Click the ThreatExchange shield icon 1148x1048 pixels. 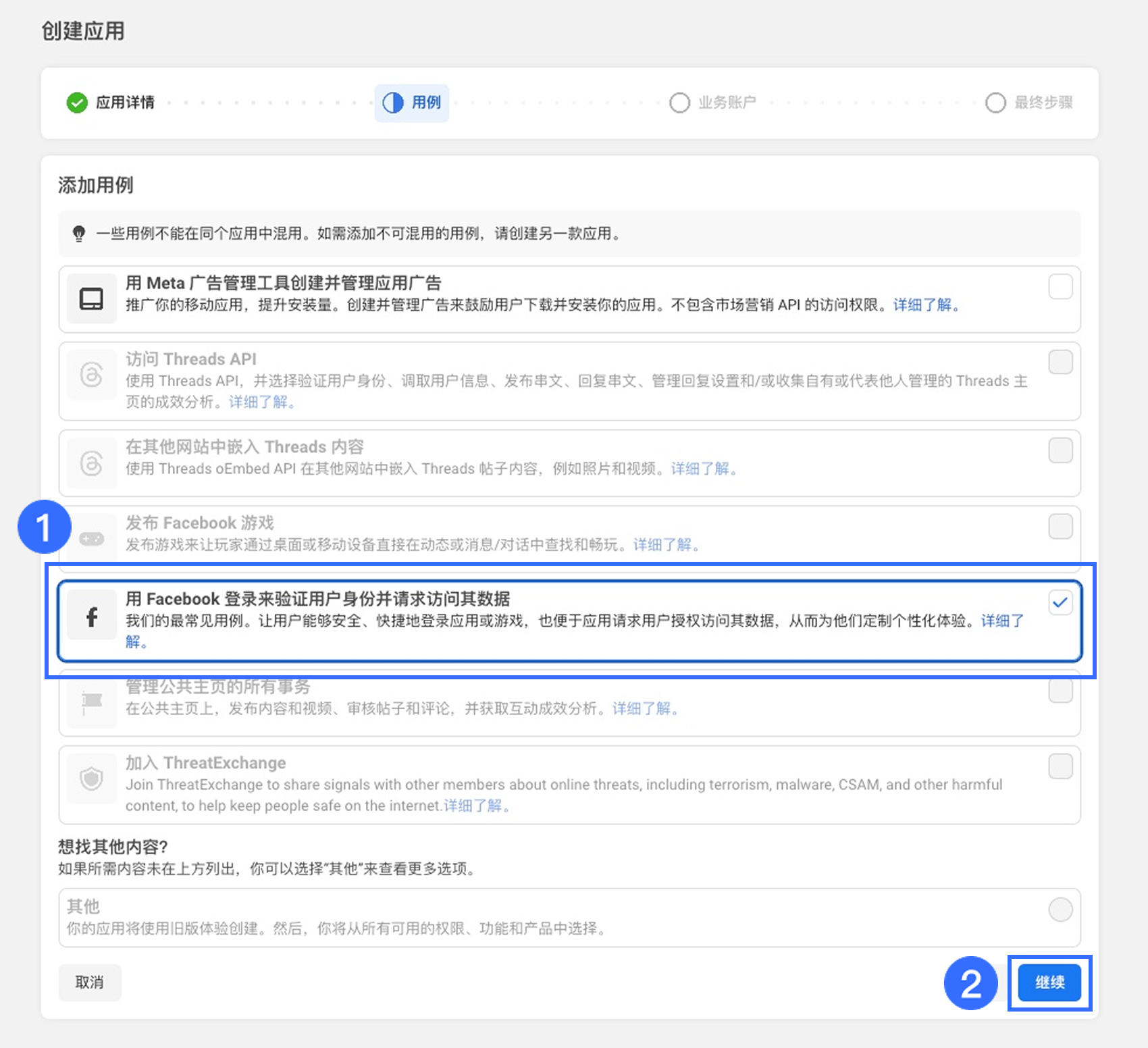point(91,779)
